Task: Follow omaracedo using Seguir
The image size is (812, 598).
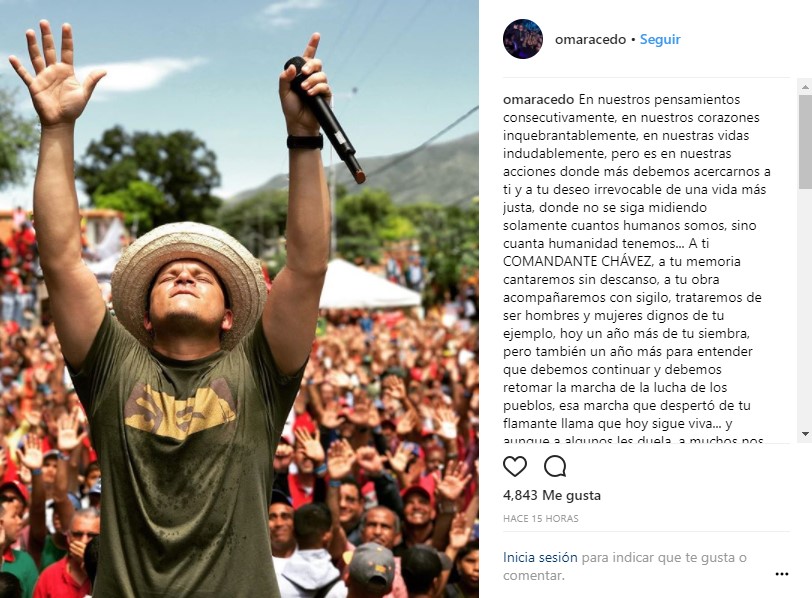Action: [x=660, y=39]
